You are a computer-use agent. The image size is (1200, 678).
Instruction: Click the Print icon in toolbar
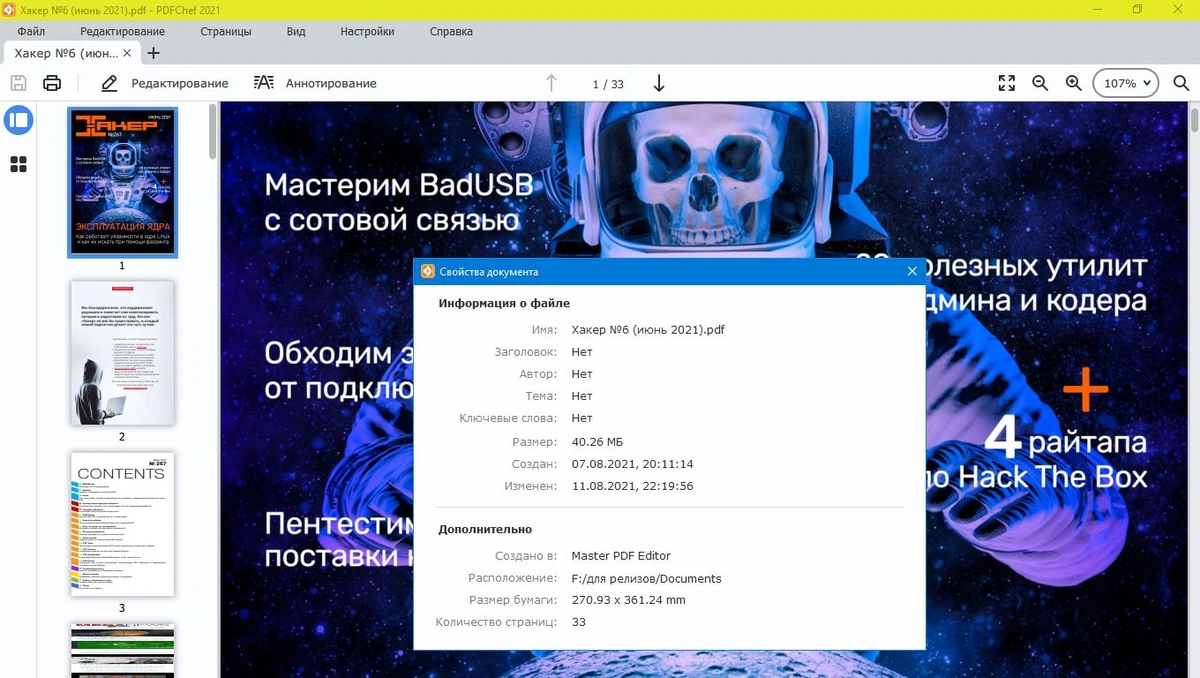[52, 83]
